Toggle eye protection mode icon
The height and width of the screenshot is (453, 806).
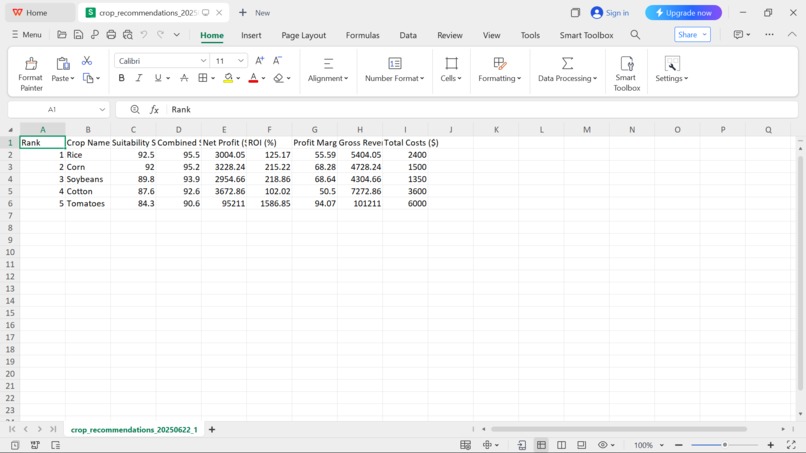pos(602,445)
